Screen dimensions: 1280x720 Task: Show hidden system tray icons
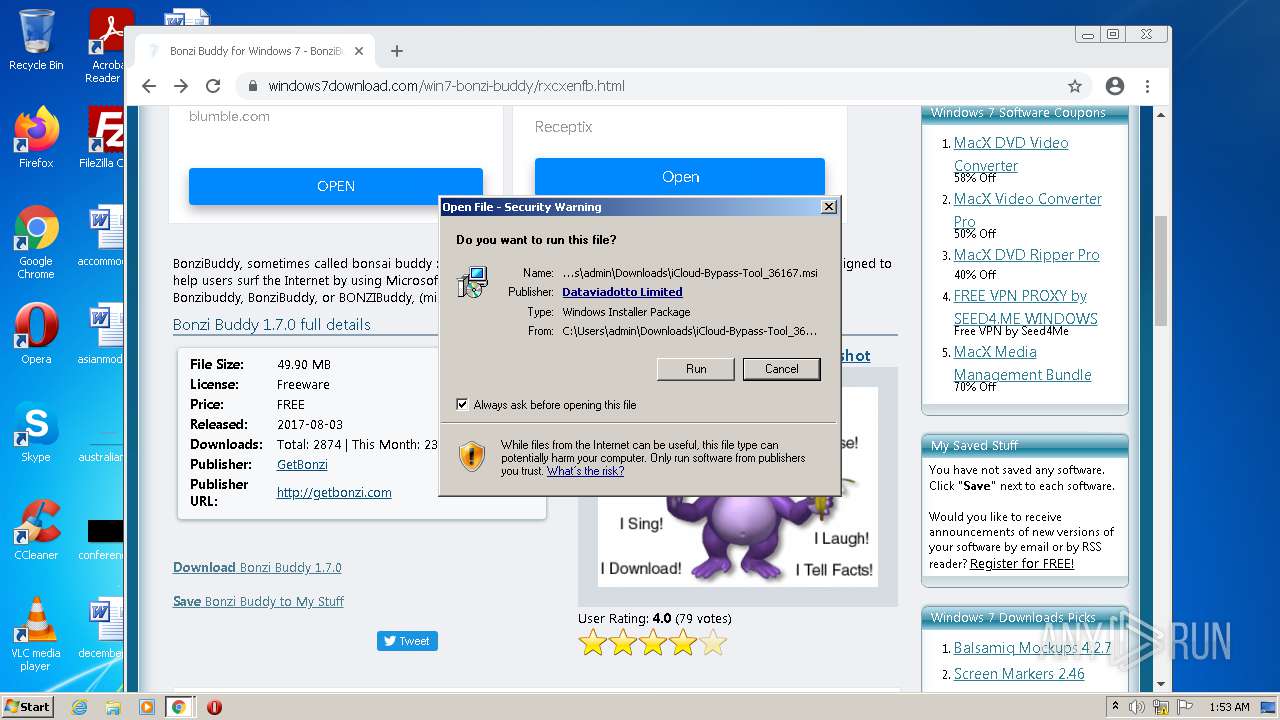[1115, 707]
